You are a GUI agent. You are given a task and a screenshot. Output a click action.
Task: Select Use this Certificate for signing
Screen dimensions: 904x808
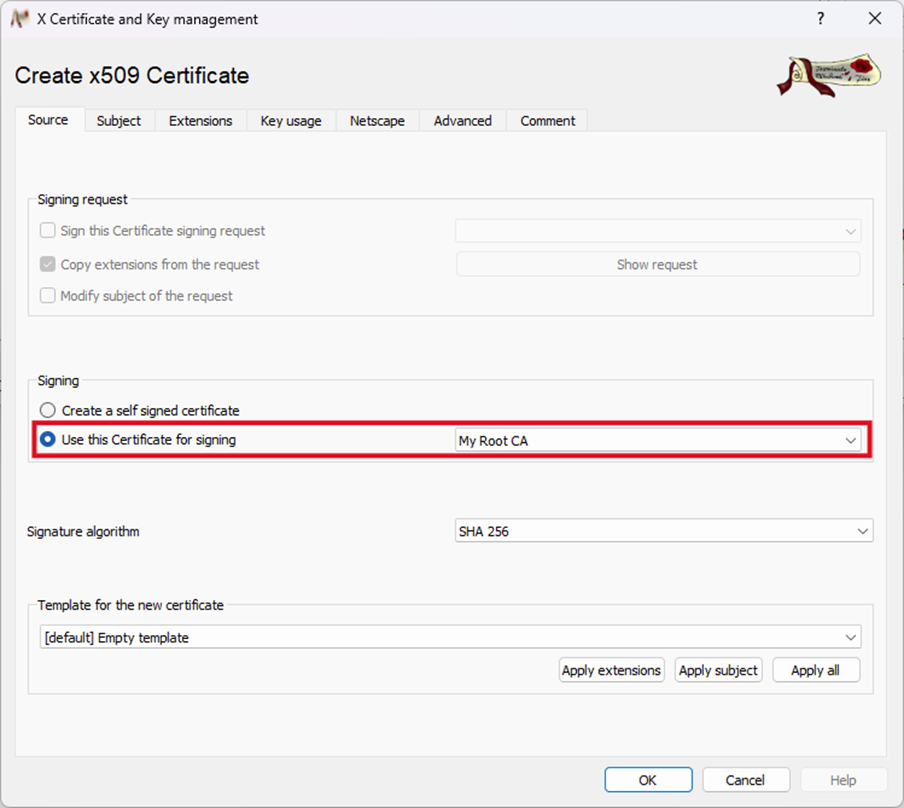[x=48, y=439]
